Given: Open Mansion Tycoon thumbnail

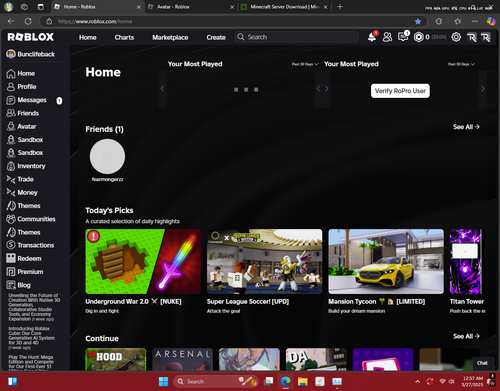Looking at the screenshot, I should [386, 261].
